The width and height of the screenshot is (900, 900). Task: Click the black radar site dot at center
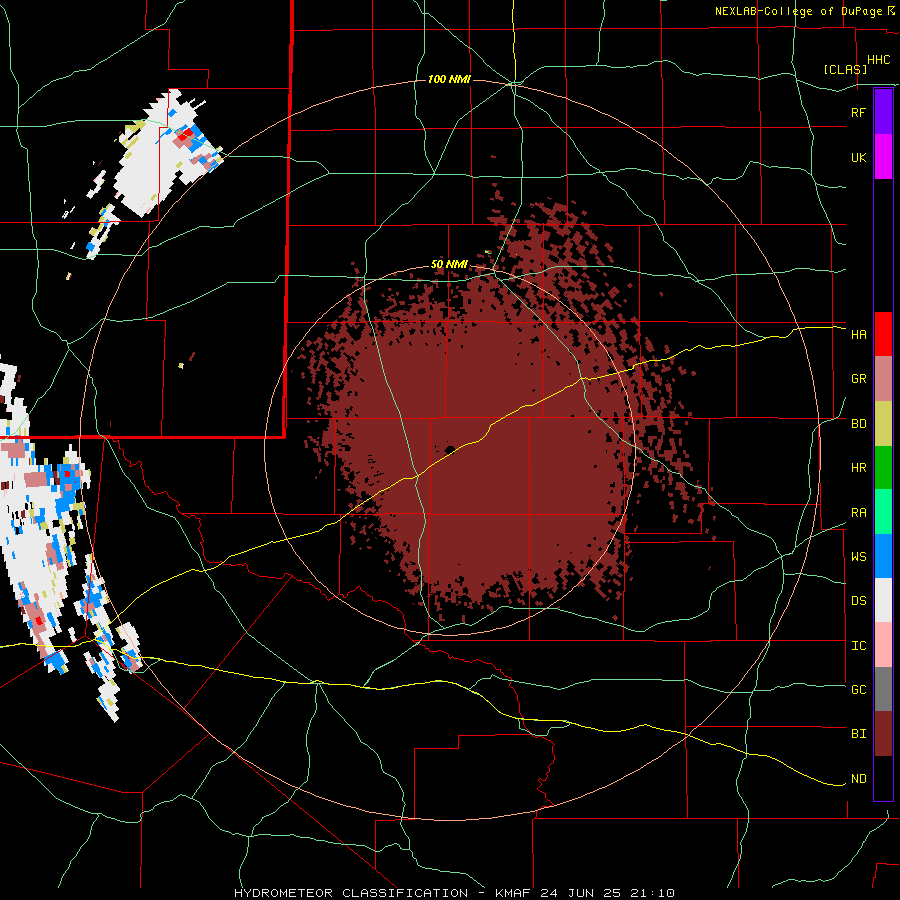[450, 449]
